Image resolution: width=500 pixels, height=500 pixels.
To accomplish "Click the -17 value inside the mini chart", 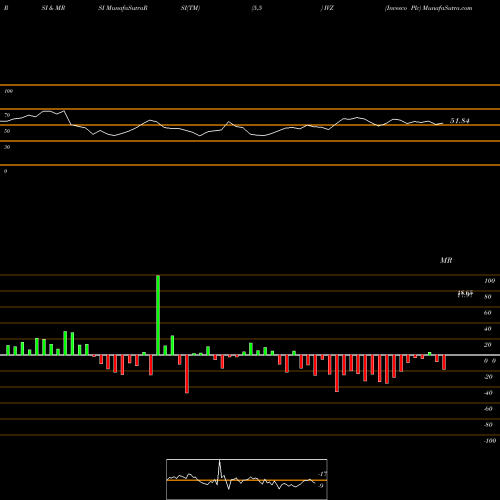I will [x=322, y=474].
